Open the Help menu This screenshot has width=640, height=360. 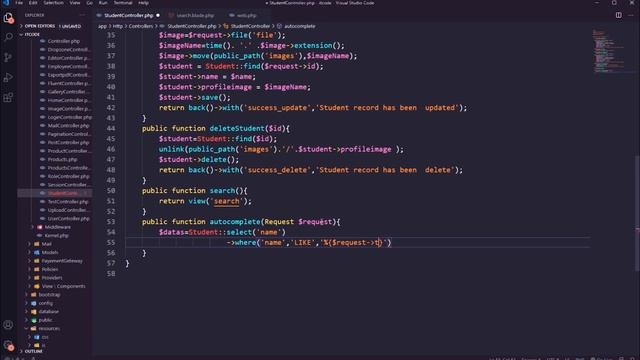point(143,3)
